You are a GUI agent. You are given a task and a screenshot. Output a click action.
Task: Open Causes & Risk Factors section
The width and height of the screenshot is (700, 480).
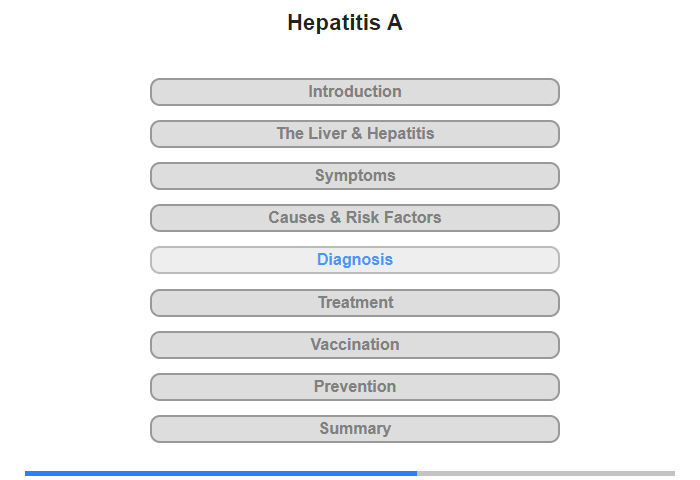[354, 218]
